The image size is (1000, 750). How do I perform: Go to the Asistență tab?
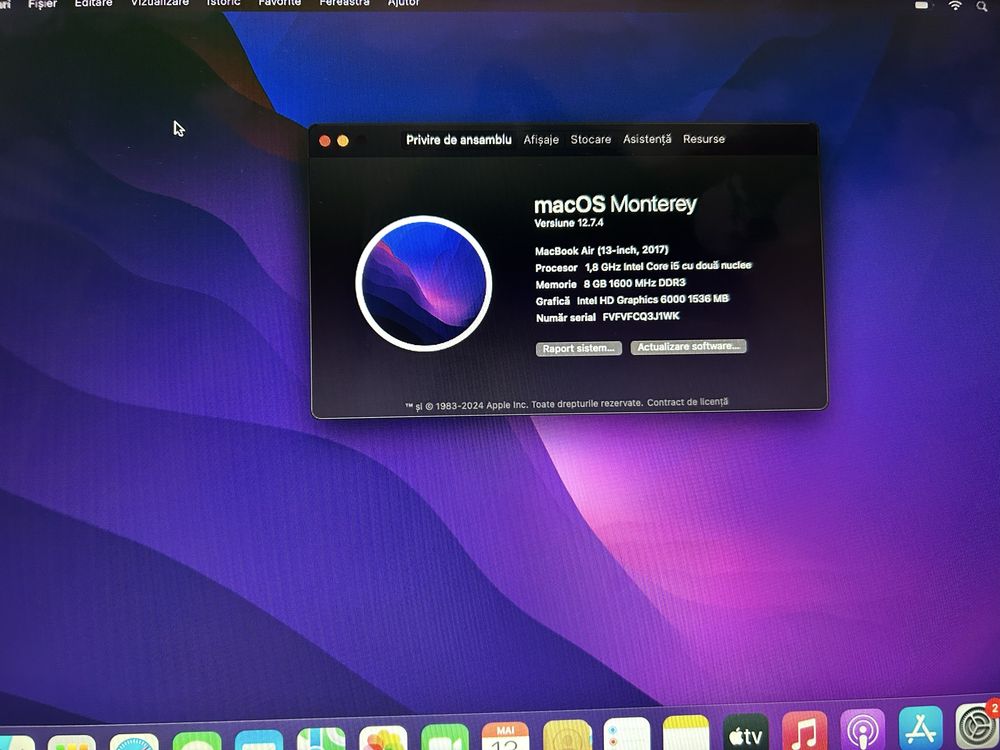click(647, 139)
